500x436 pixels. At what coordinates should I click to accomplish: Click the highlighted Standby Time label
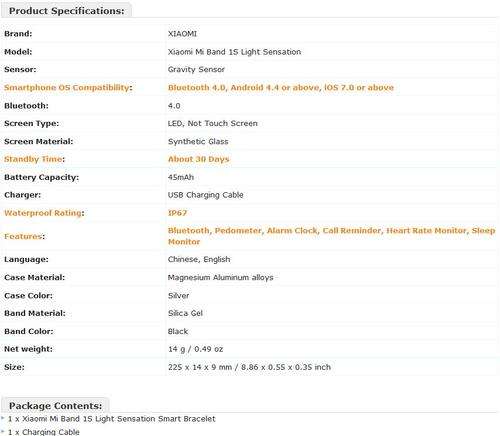pyautogui.click(x=34, y=159)
